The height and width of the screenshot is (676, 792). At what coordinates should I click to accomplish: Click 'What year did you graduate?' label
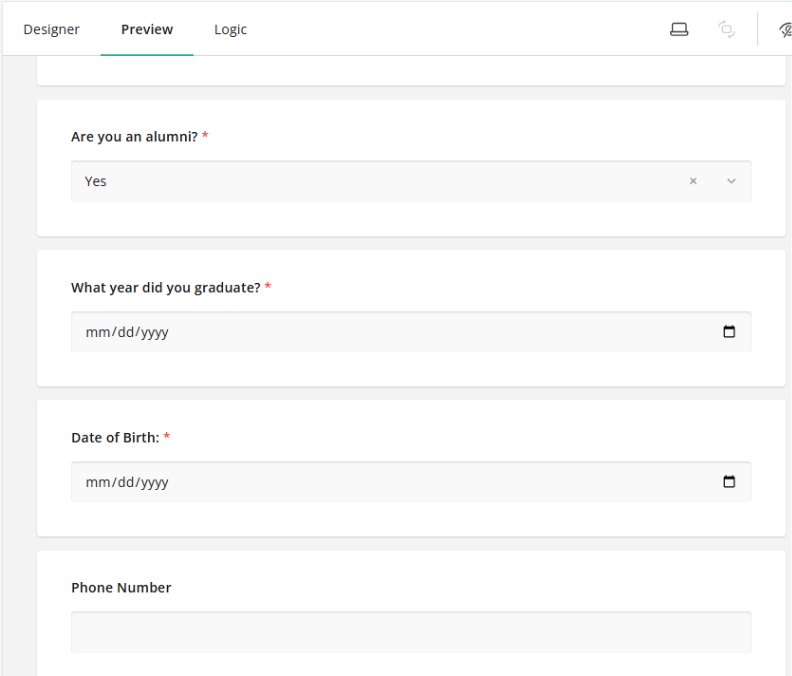coord(166,287)
